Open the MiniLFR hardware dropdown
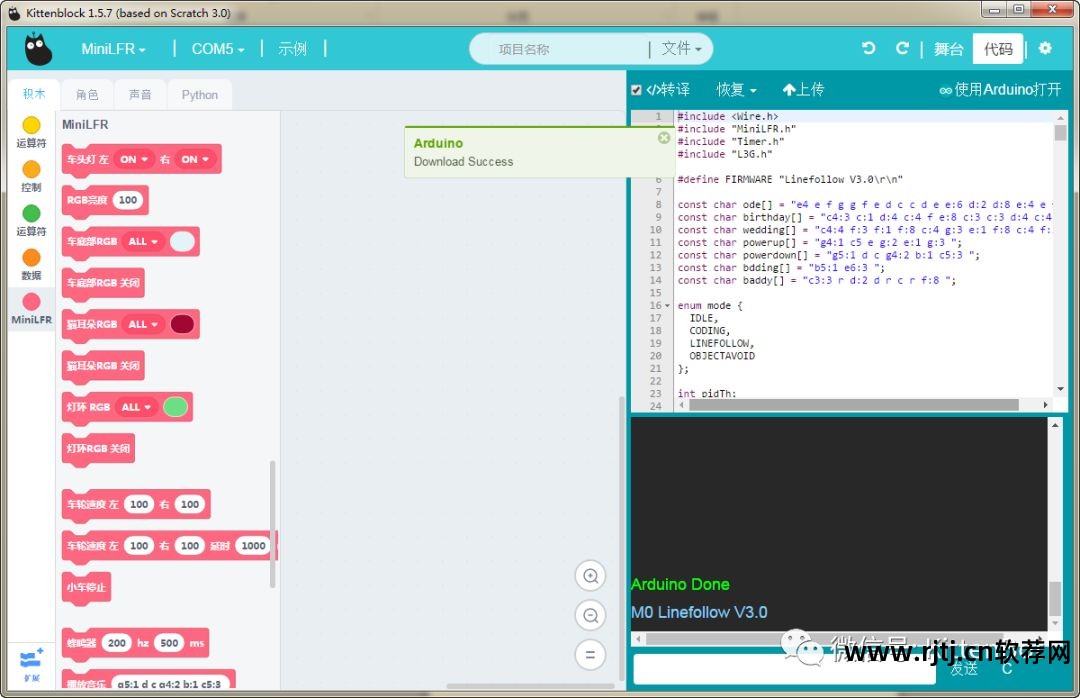The height and width of the screenshot is (698, 1080). (113, 49)
